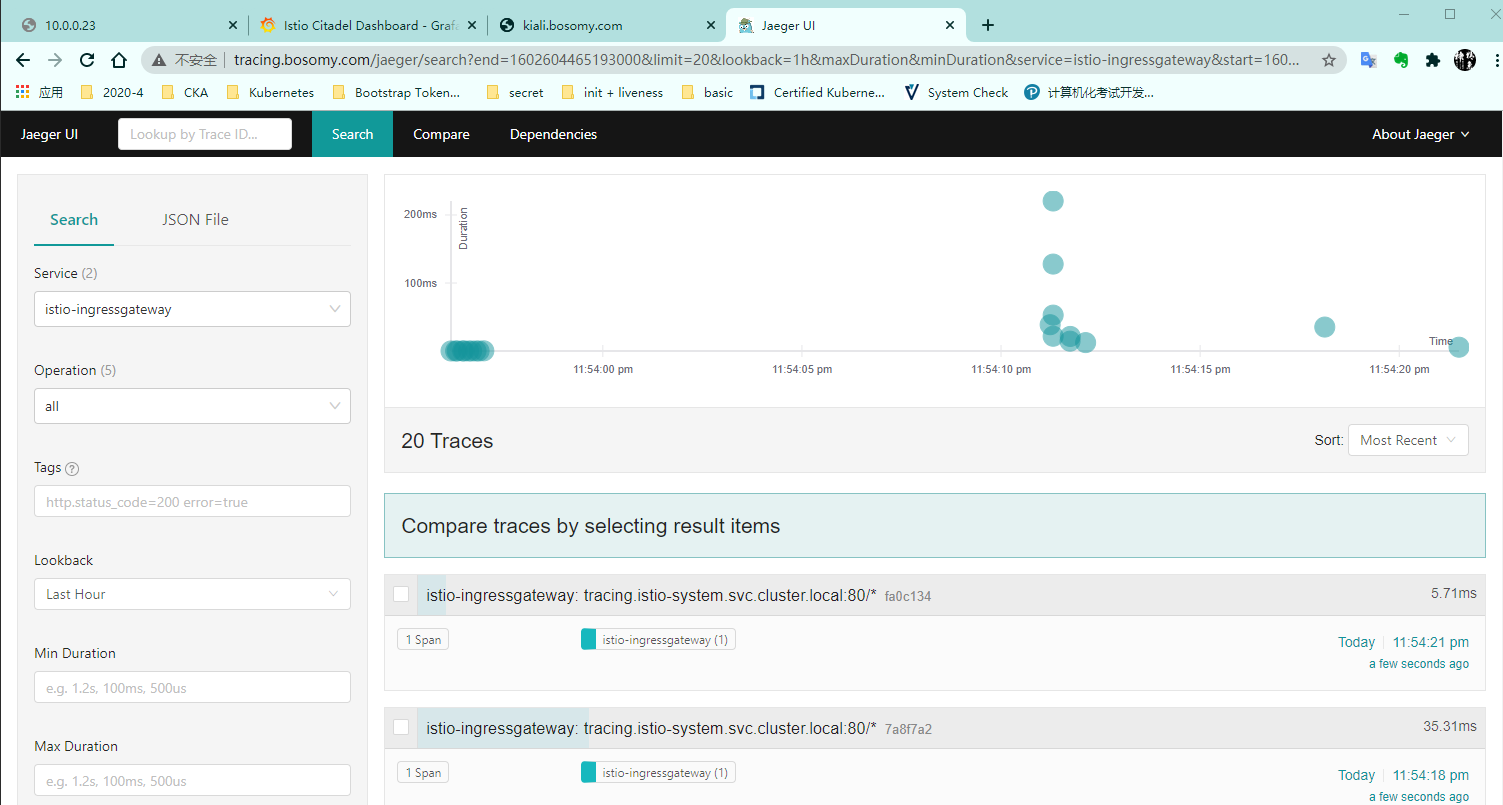The height and width of the screenshot is (805, 1503).
Task: Switch to the JSON File tab
Action: point(195,220)
